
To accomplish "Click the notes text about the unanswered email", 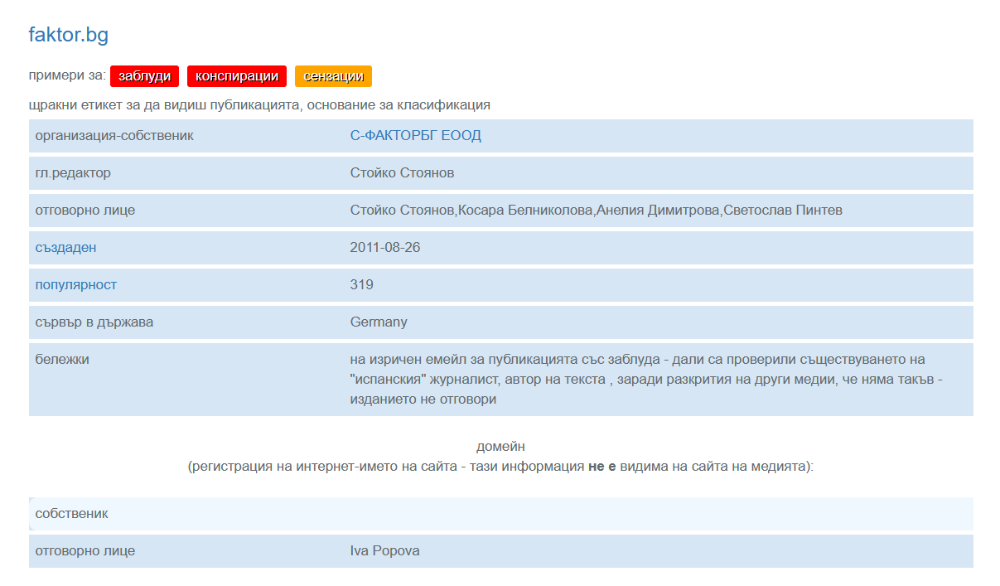I will pos(646,379).
